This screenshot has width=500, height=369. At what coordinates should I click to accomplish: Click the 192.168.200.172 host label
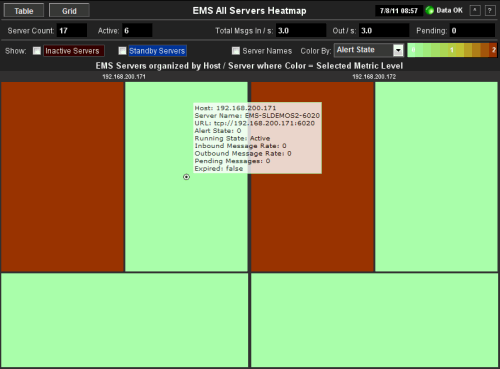point(374,77)
